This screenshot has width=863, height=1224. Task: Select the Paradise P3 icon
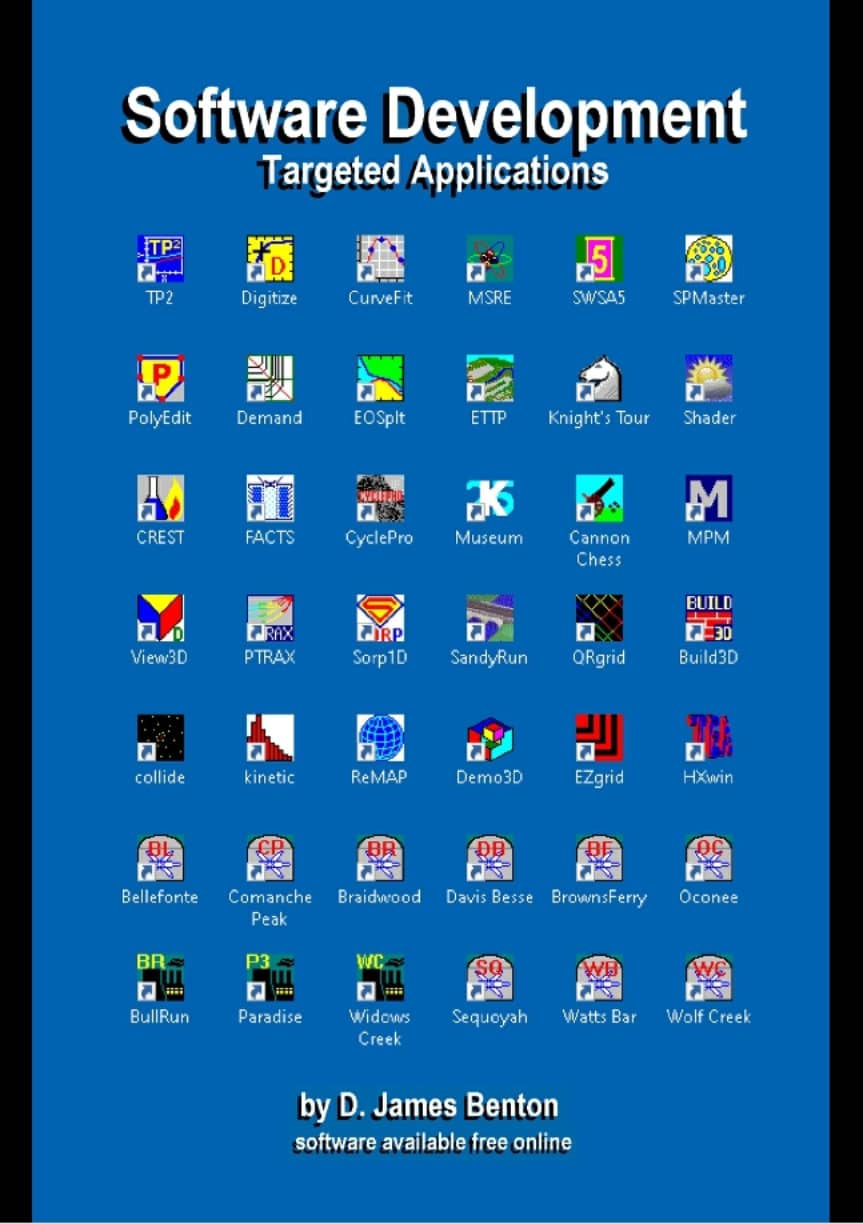click(270, 978)
